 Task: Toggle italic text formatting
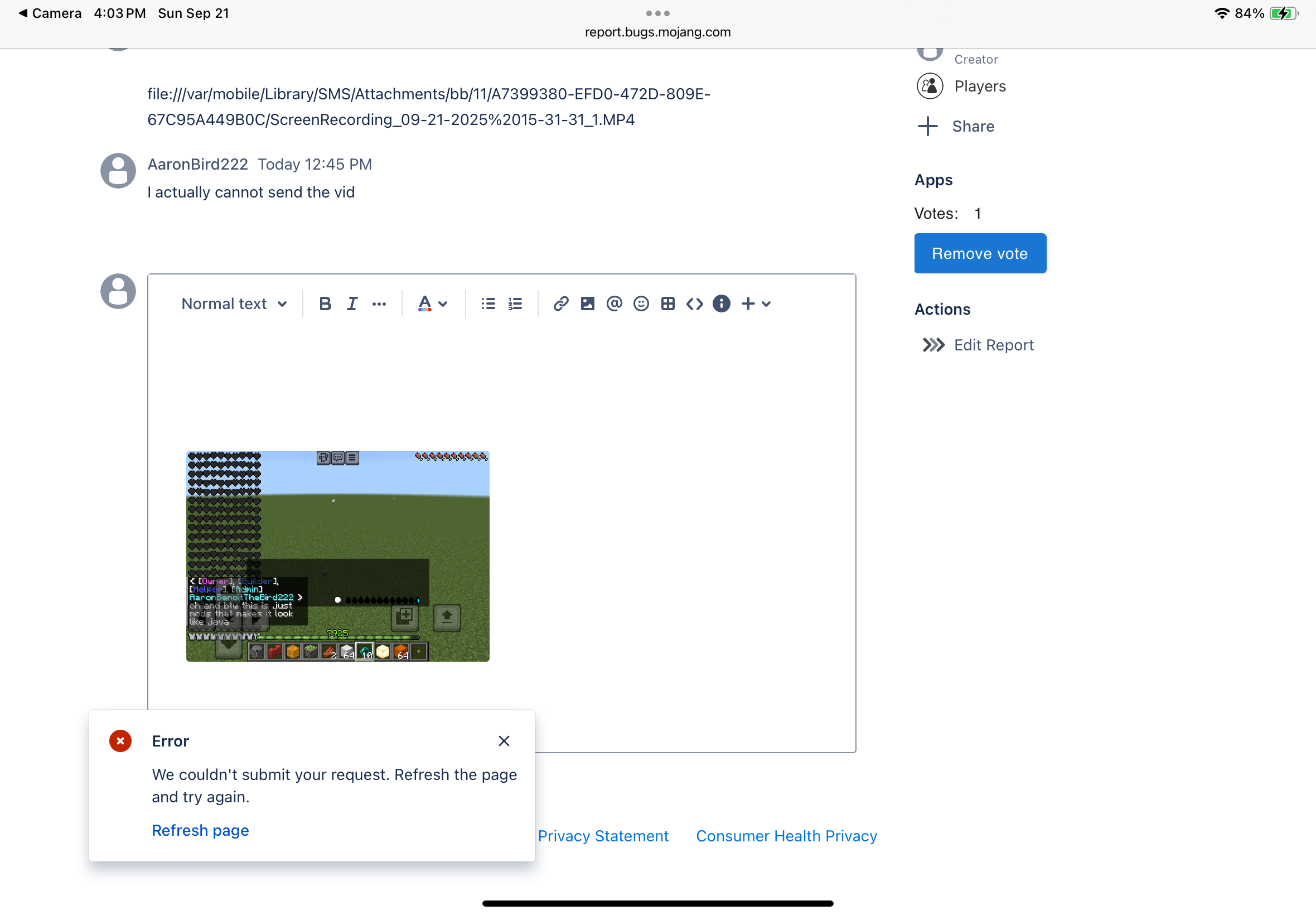352,304
